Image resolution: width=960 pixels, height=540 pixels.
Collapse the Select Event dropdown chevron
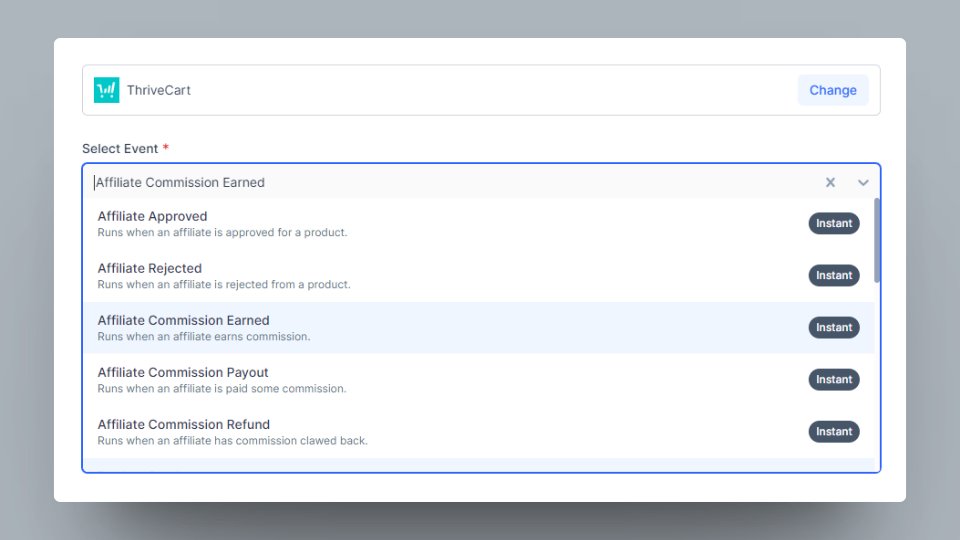point(863,182)
